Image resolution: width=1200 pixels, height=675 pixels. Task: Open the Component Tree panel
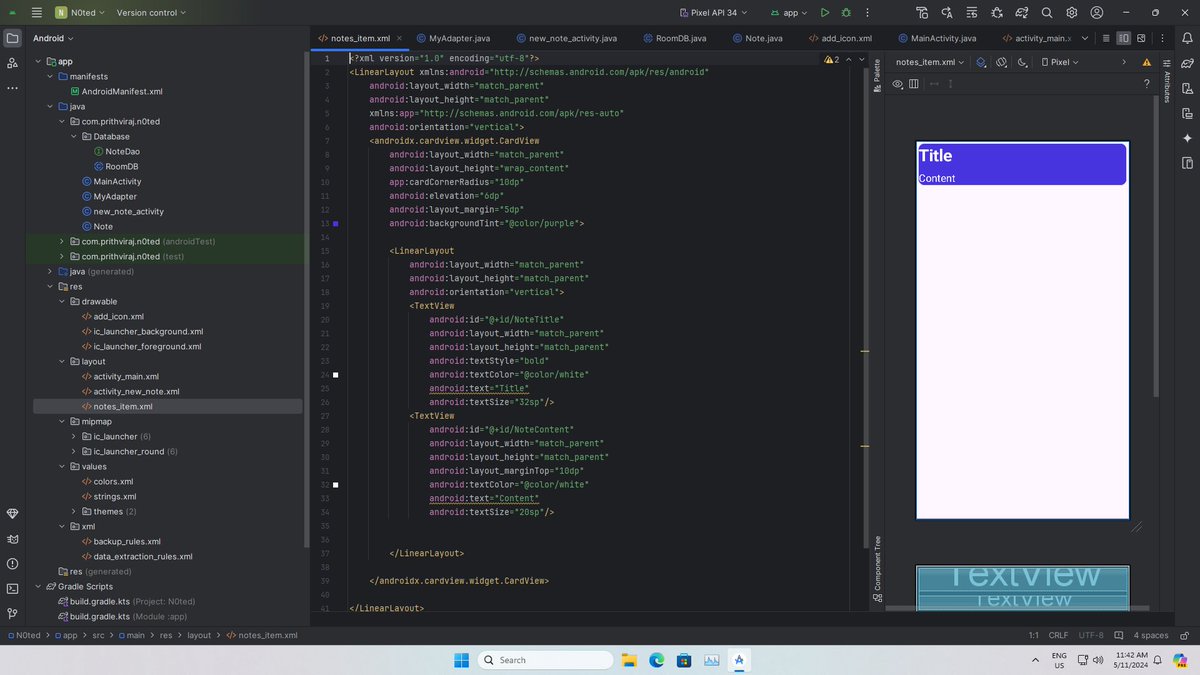[877, 570]
